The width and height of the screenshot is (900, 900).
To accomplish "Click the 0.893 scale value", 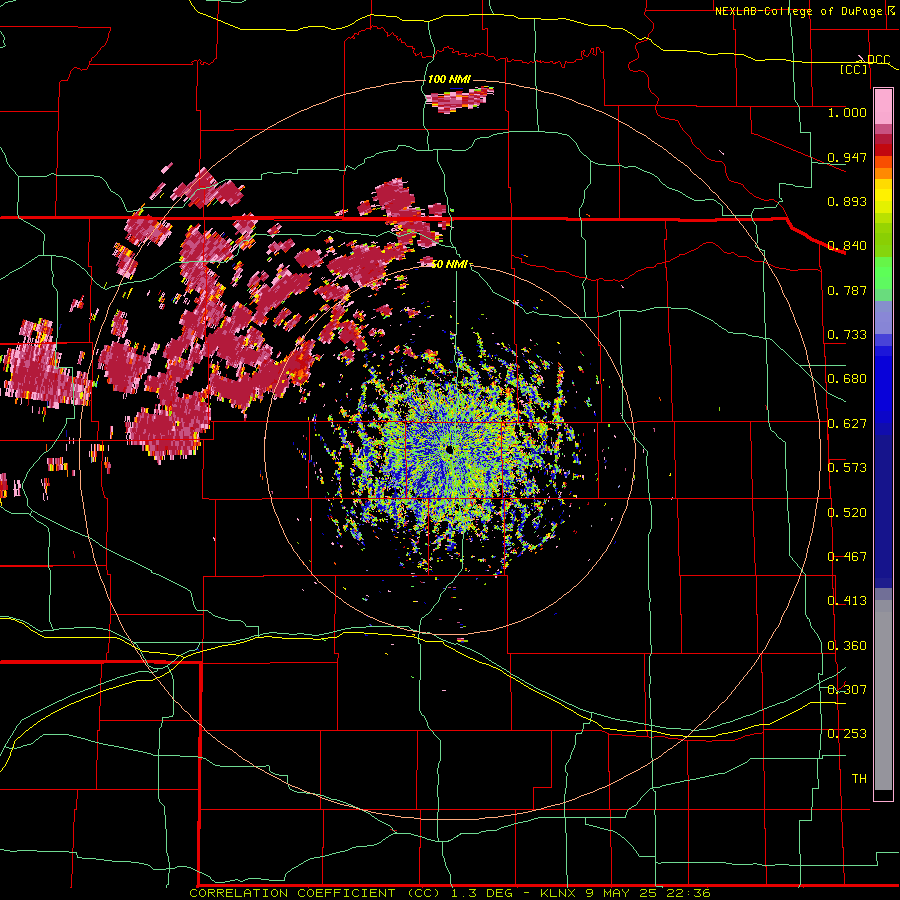I will (847, 201).
